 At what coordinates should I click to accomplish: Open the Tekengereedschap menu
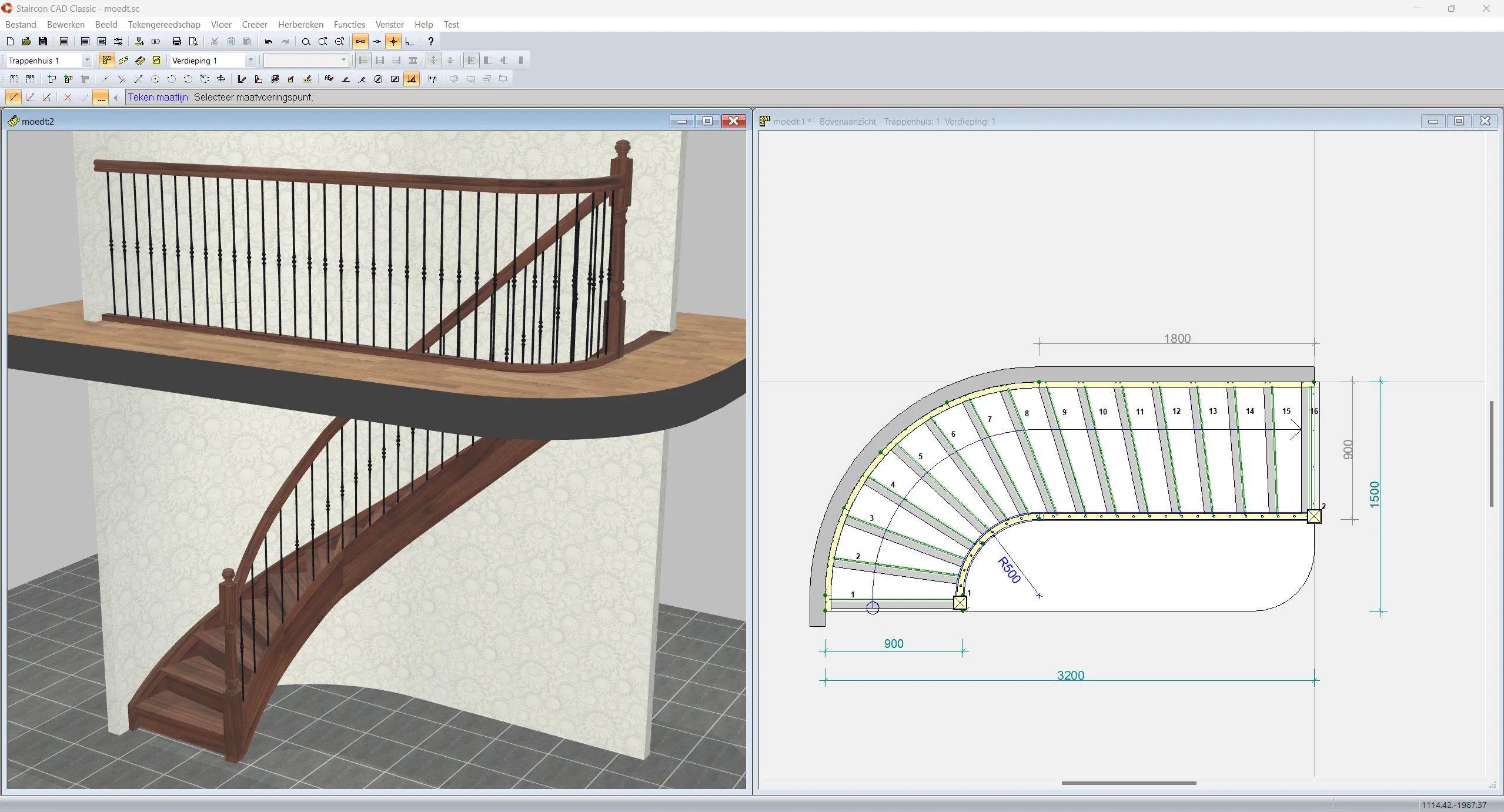tap(164, 25)
